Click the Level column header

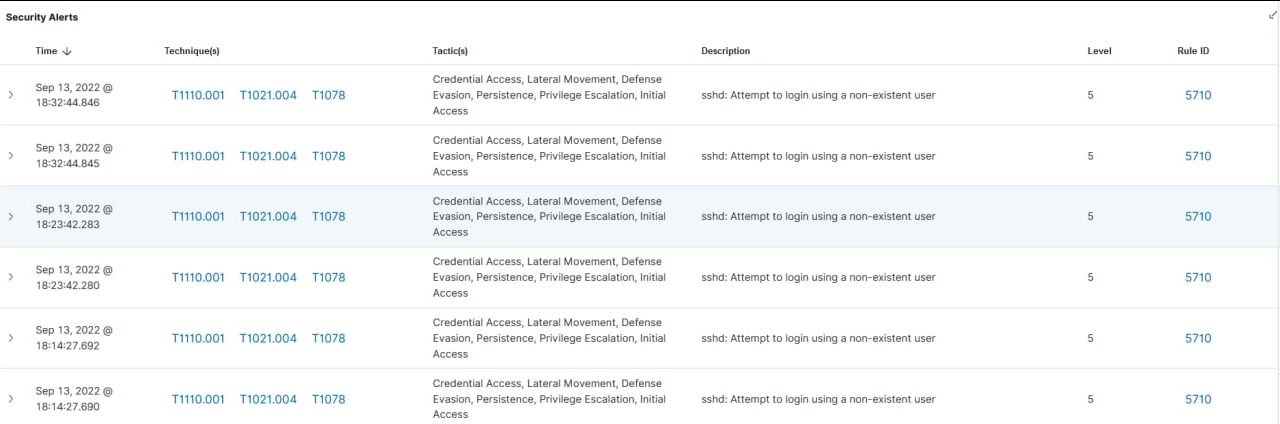coord(1099,51)
